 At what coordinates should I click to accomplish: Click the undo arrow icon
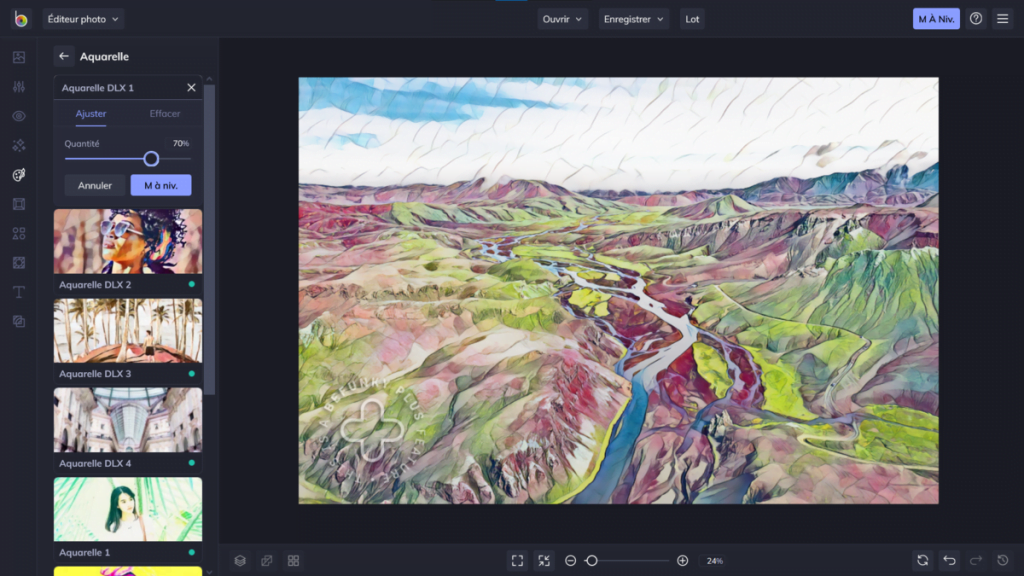pyautogui.click(x=949, y=561)
